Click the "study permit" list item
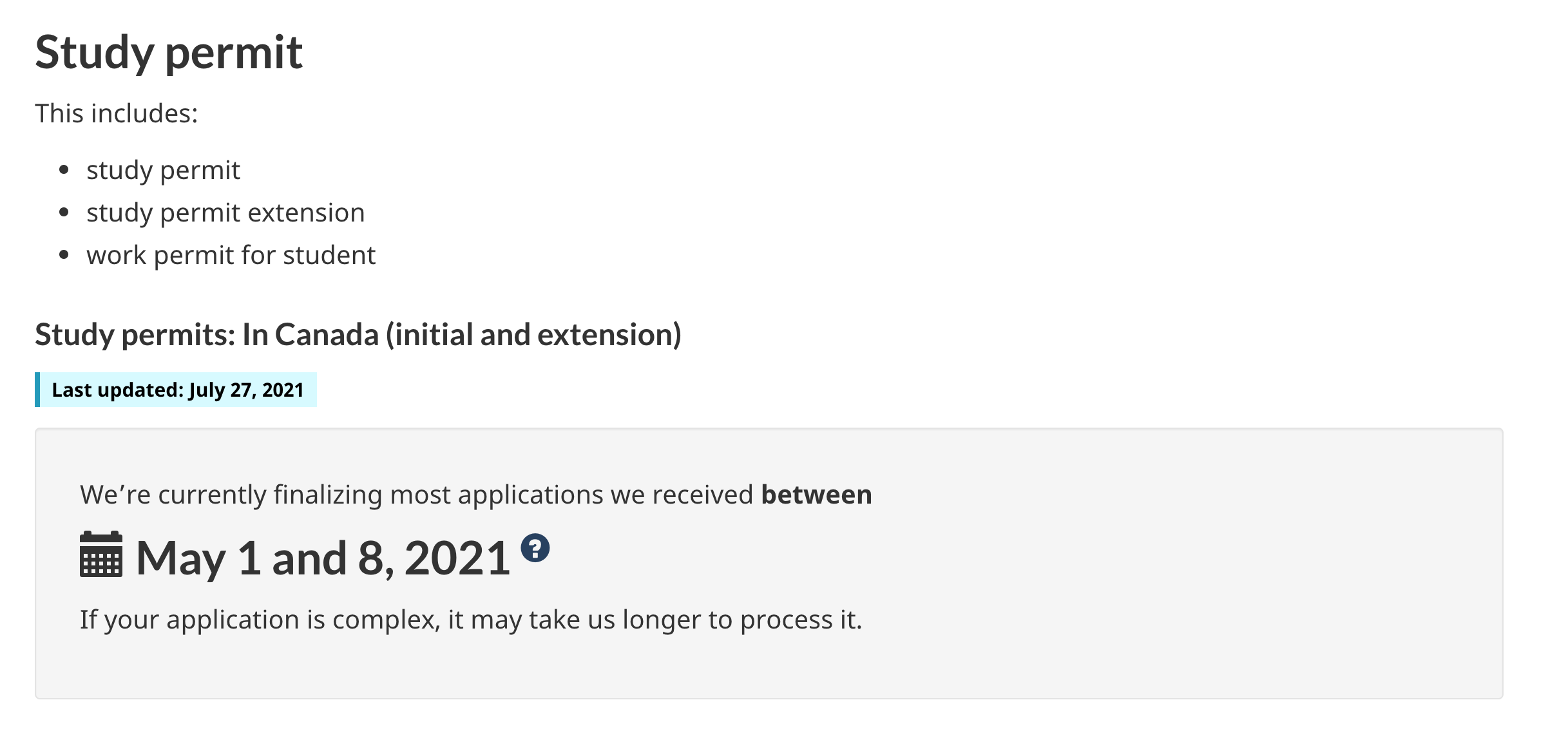This screenshot has height=729, width=1568. coord(163,170)
